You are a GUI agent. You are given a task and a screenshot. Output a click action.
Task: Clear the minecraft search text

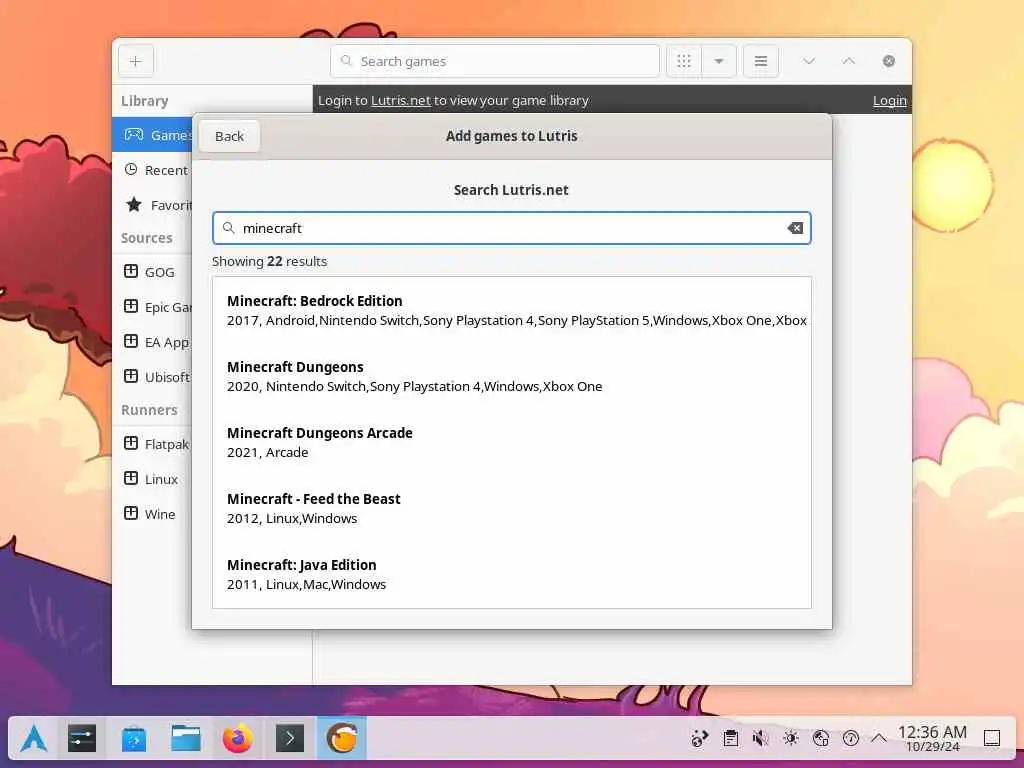click(x=795, y=228)
